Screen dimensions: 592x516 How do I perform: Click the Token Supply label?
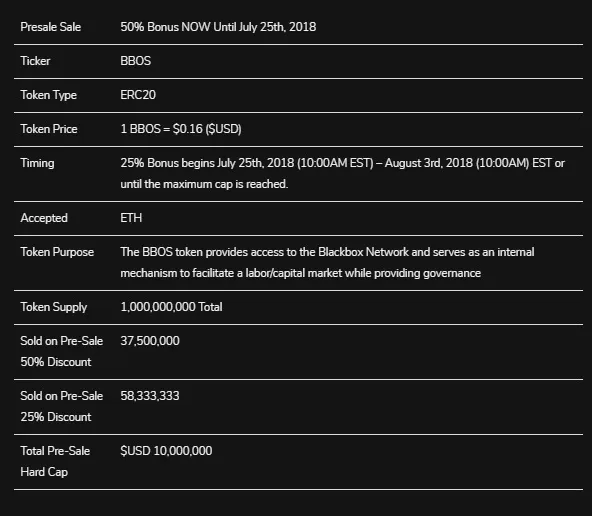tap(54, 307)
